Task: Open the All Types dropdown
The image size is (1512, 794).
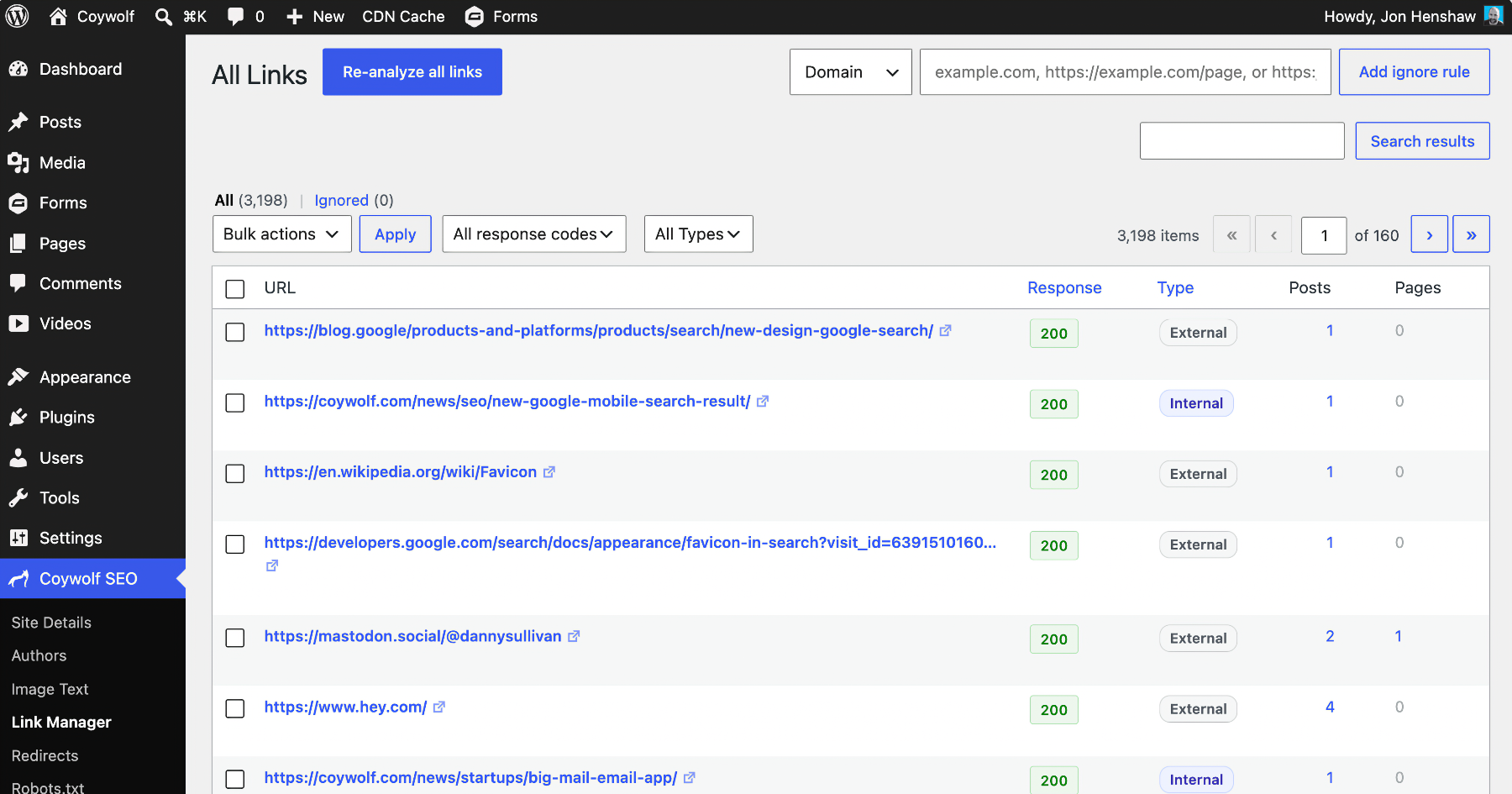Action: pyautogui.click(x=699, y=234)
